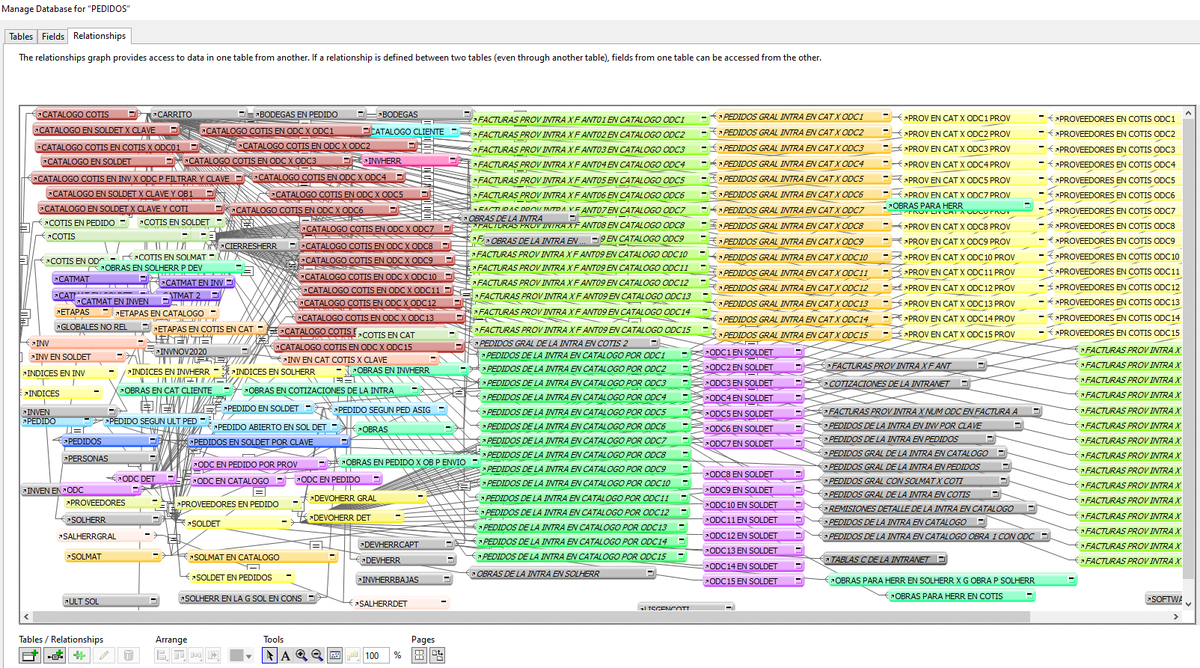Select the pointer selection tool
The image size is (1200, 668).
[x=269, y=655]
